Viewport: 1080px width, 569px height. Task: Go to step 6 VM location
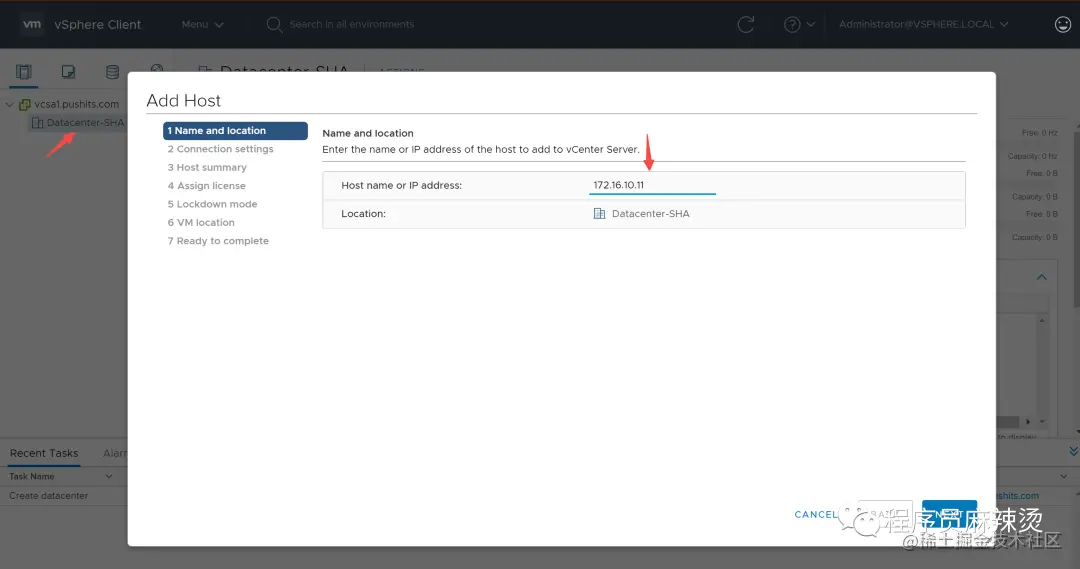pyautogui.click(x=201, y=223)
